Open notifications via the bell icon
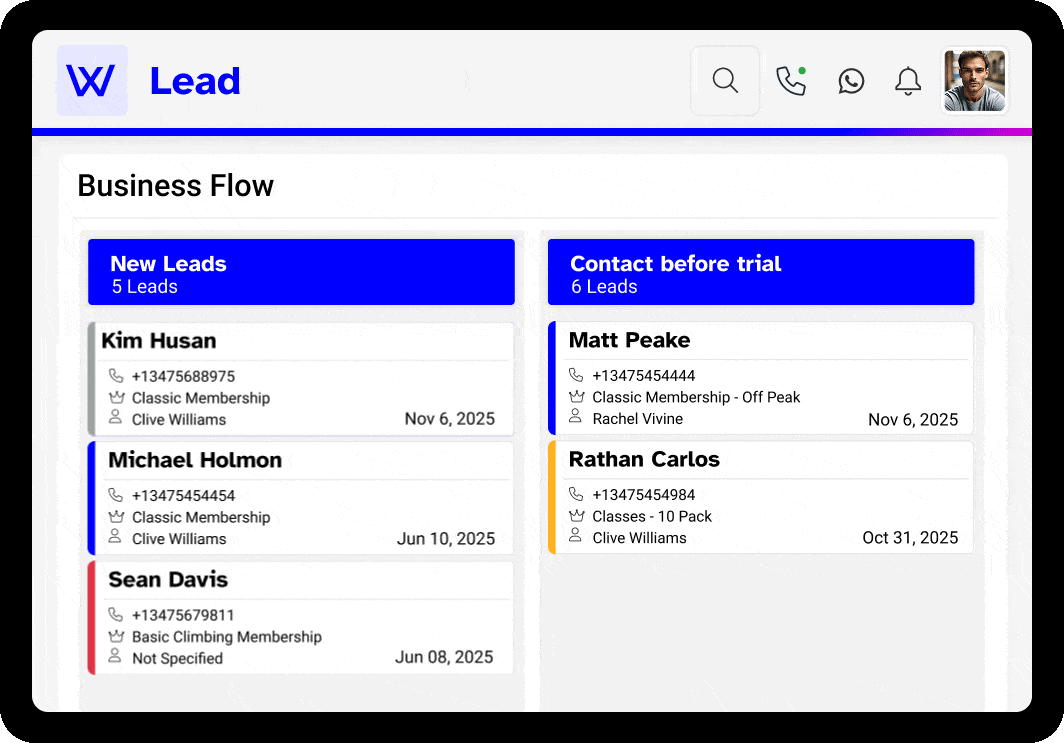This screenshot has height=743, width=1064. tap(907, 80)
